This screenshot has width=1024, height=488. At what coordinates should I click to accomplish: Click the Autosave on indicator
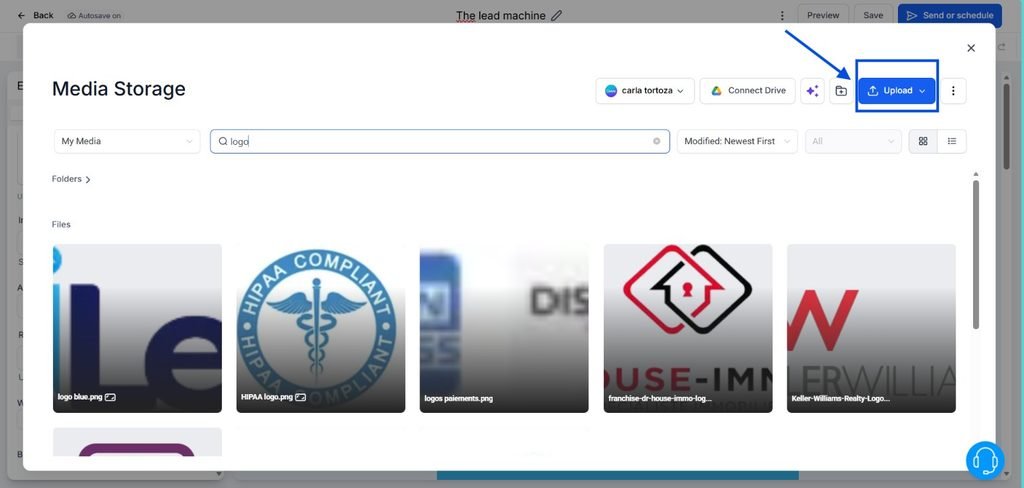click(x=94, y=16)
